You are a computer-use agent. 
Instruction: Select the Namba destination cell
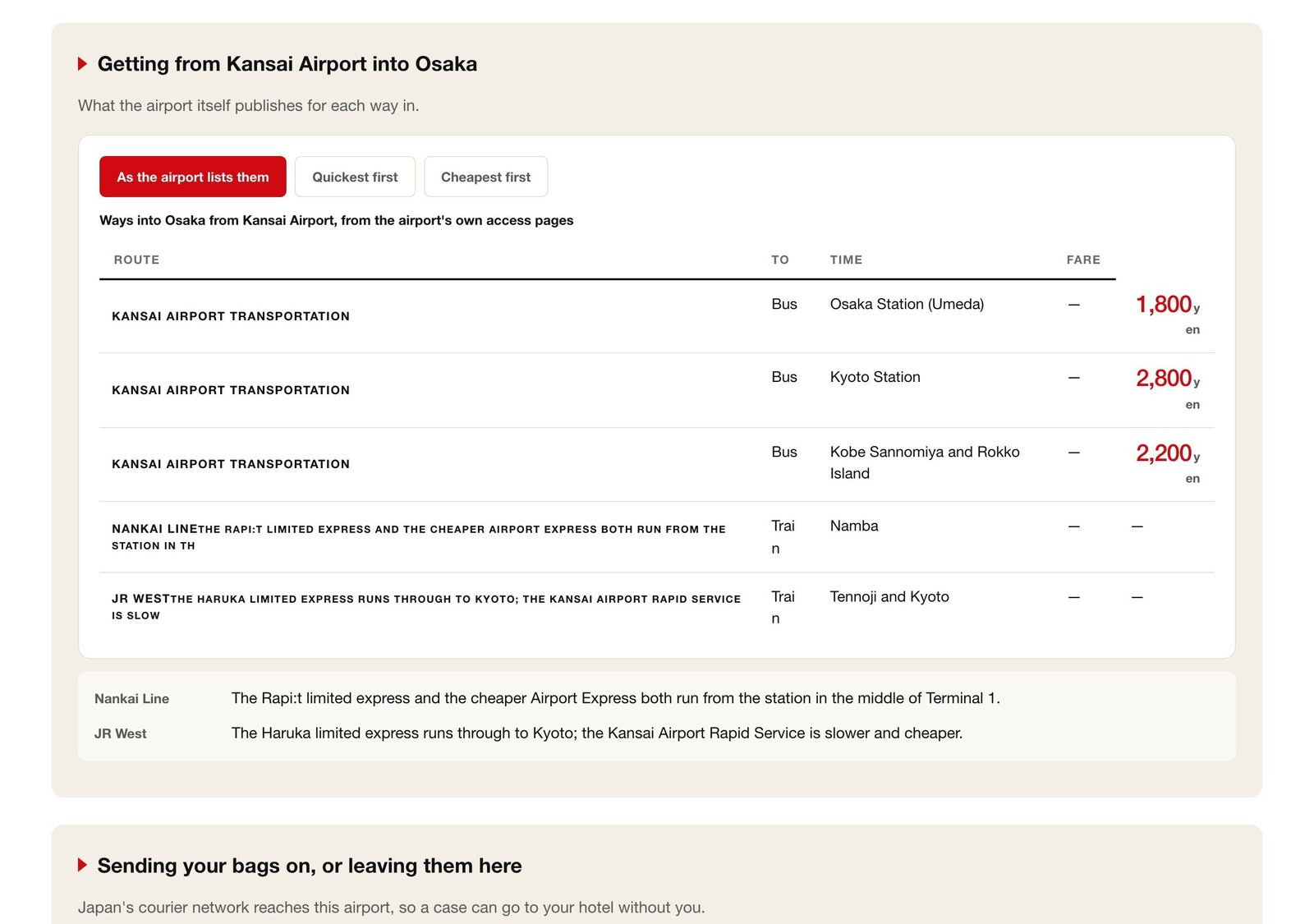click(854, 526)
